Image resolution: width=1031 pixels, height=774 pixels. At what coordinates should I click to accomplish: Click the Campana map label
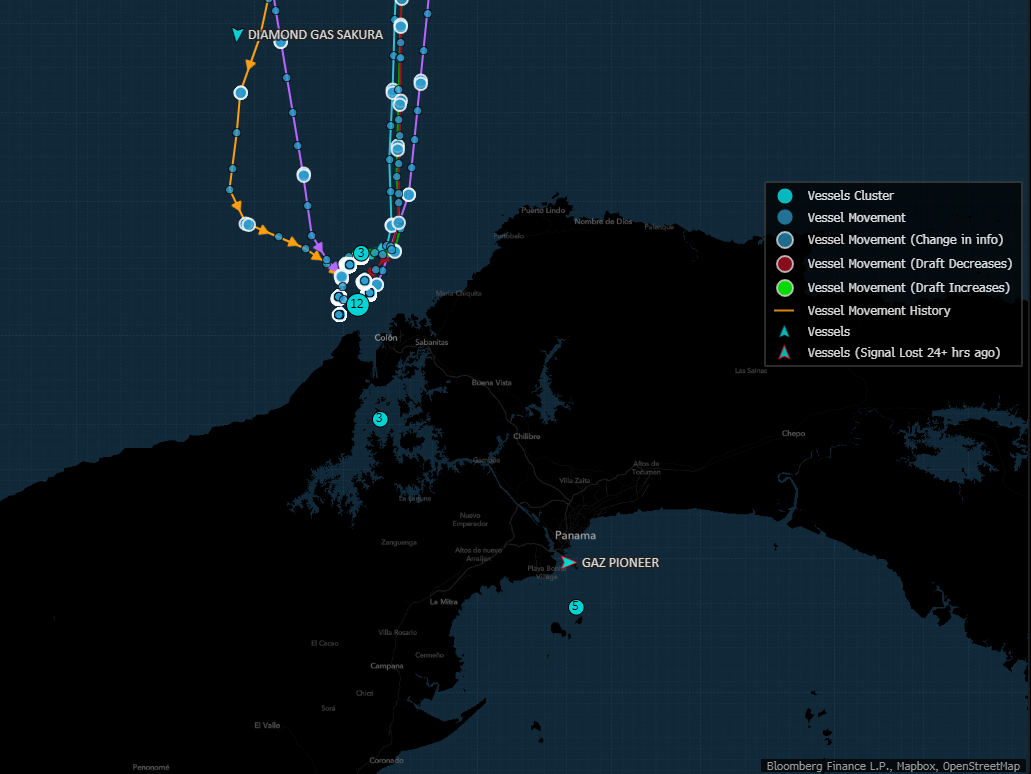click(387, 665)
